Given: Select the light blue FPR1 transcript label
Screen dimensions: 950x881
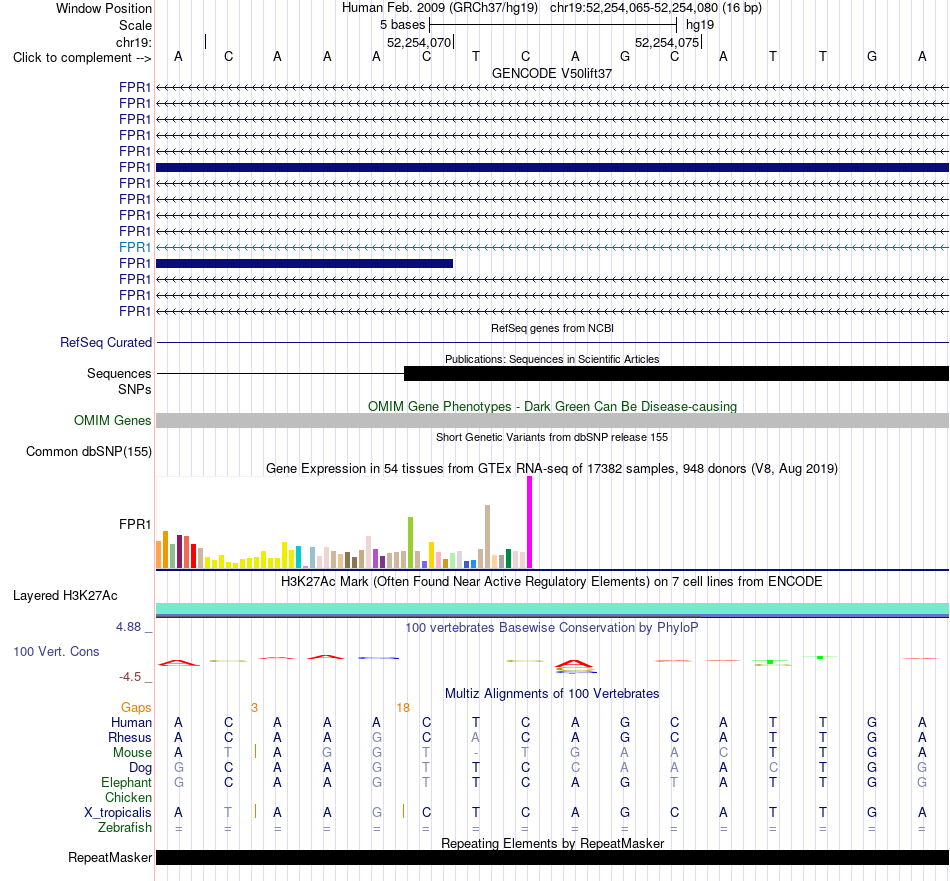Looking at the screenshot, I should (x=135, y=247).
